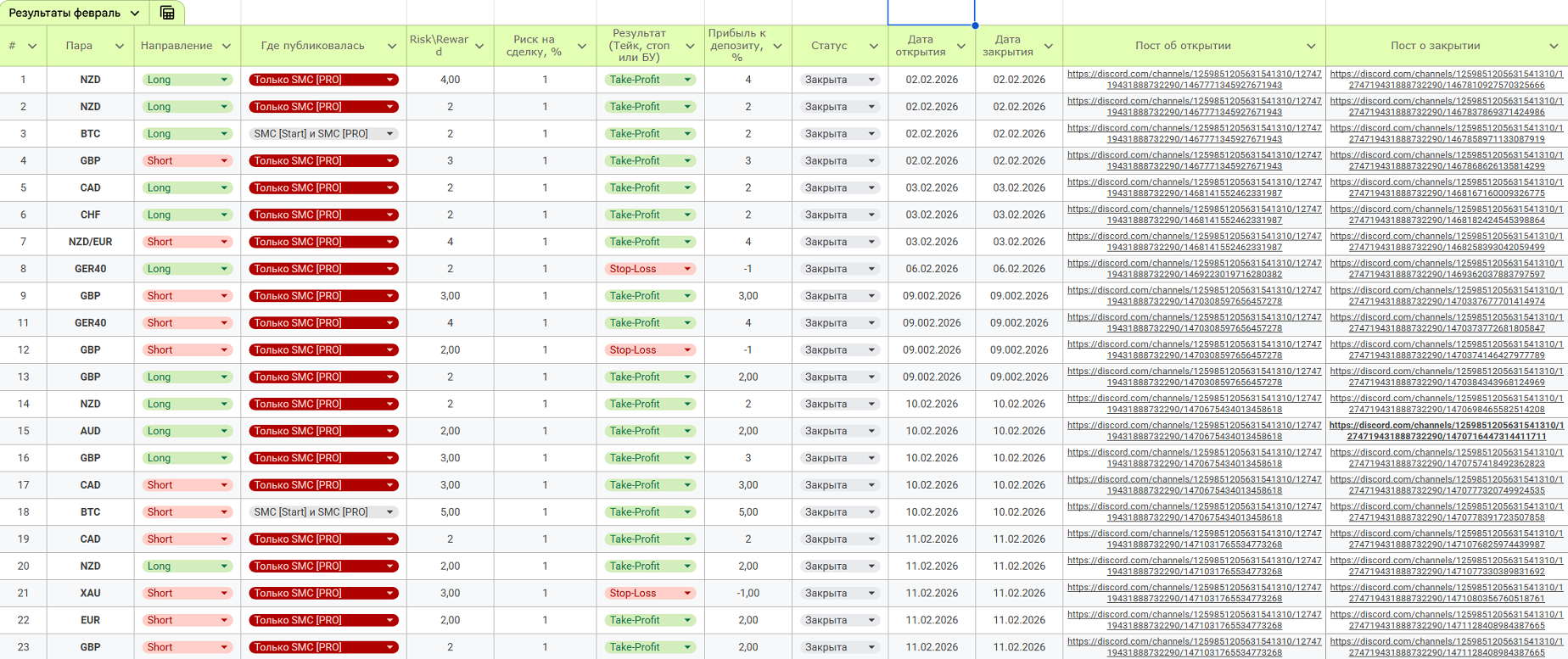Open filter arrow for Пара column

coord(120,46)
